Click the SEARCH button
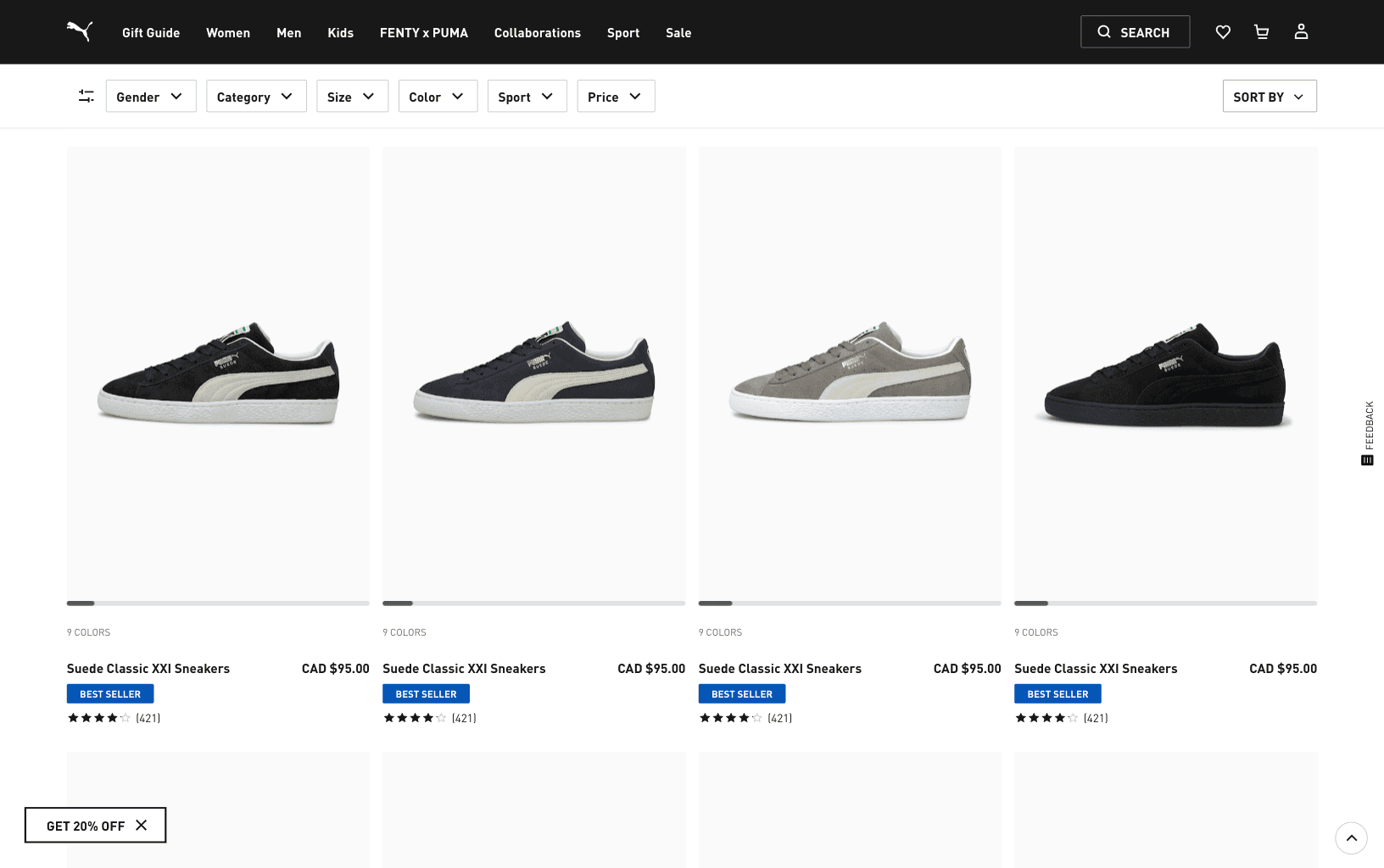This screenshot has height=868, width=1384. point(1135,32)
